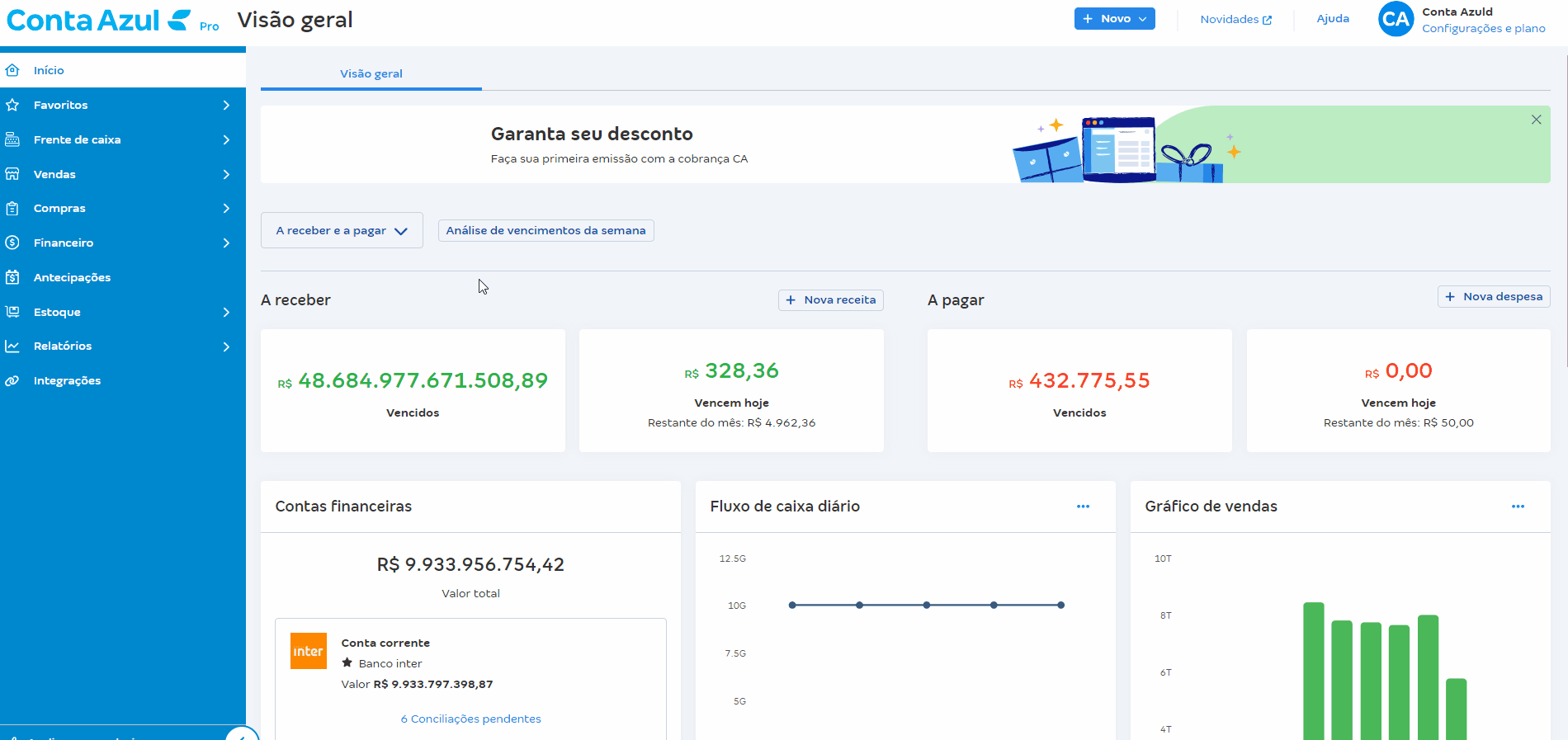Click the CA account avatar

click(1396, 19)
